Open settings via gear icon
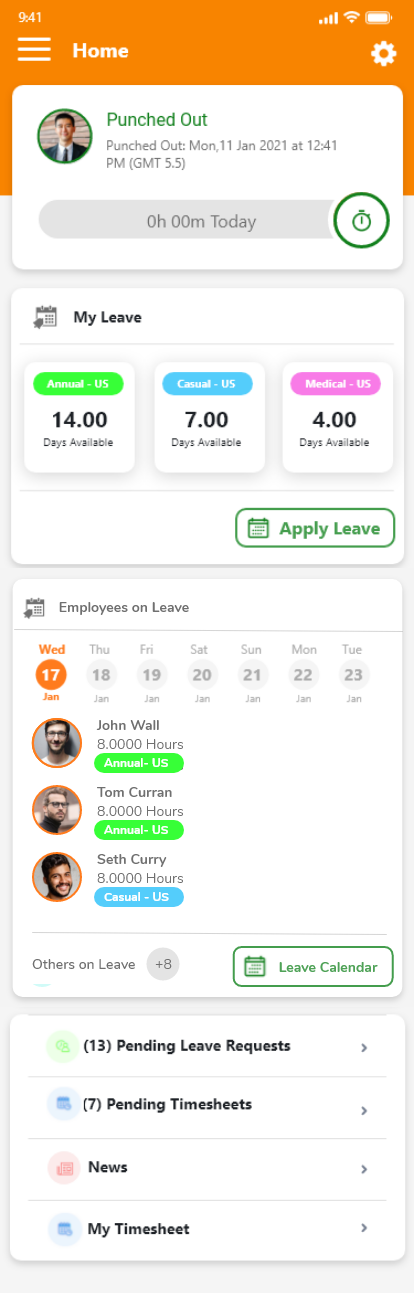The image size is (414, 1293). click(383, 53)
